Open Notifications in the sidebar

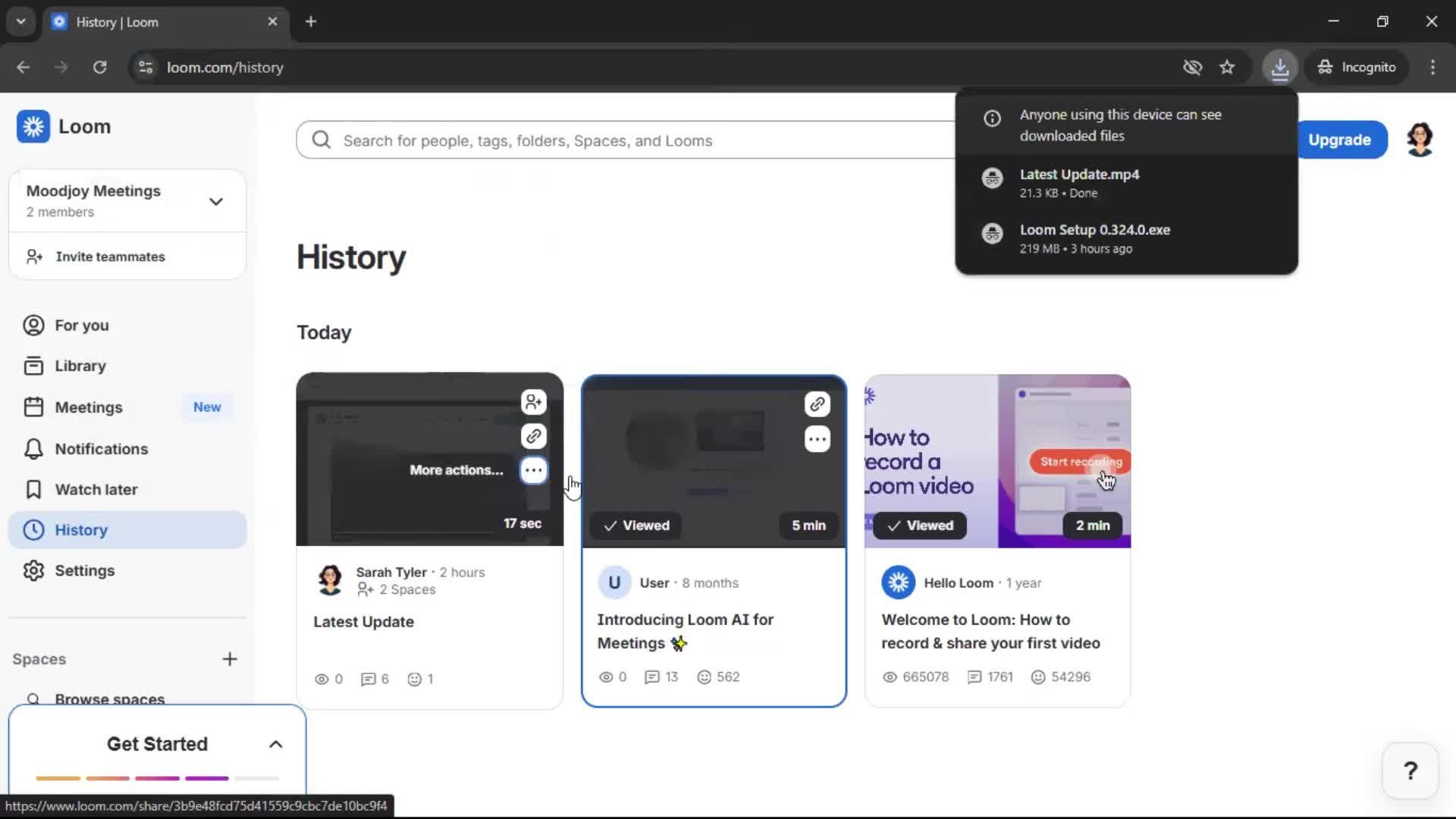(x=102, y=448)
